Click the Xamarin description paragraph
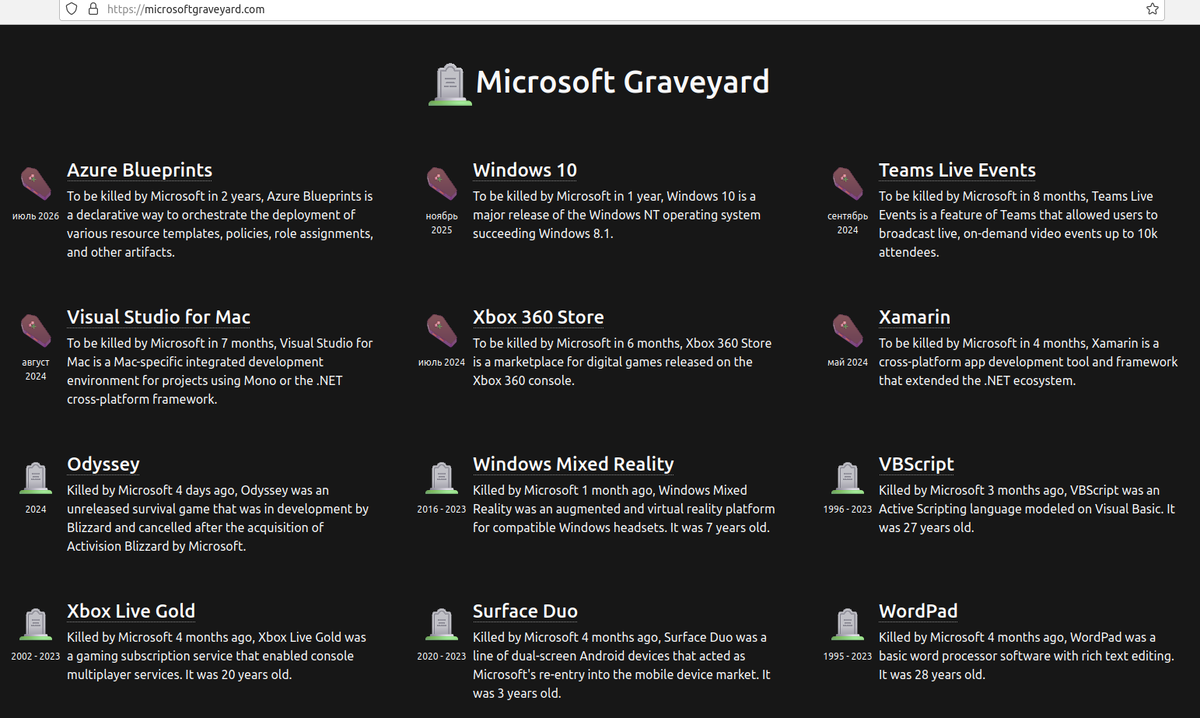 pyautogui.click(x=1028, y=362)
